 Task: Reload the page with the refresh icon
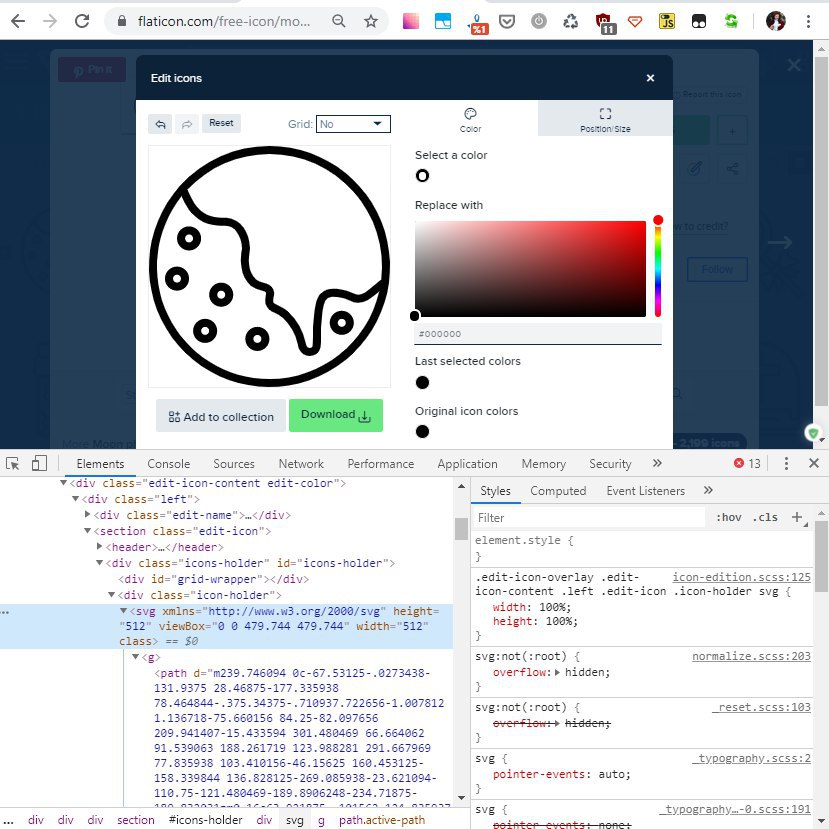point(82,21)
